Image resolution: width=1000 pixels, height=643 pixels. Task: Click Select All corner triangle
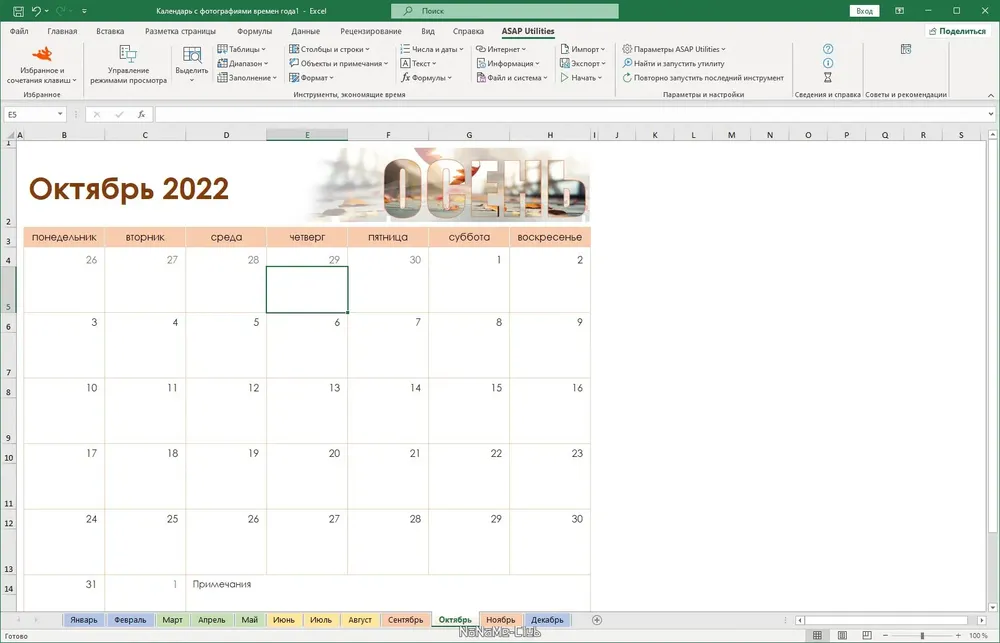click(x=9, y=135)
